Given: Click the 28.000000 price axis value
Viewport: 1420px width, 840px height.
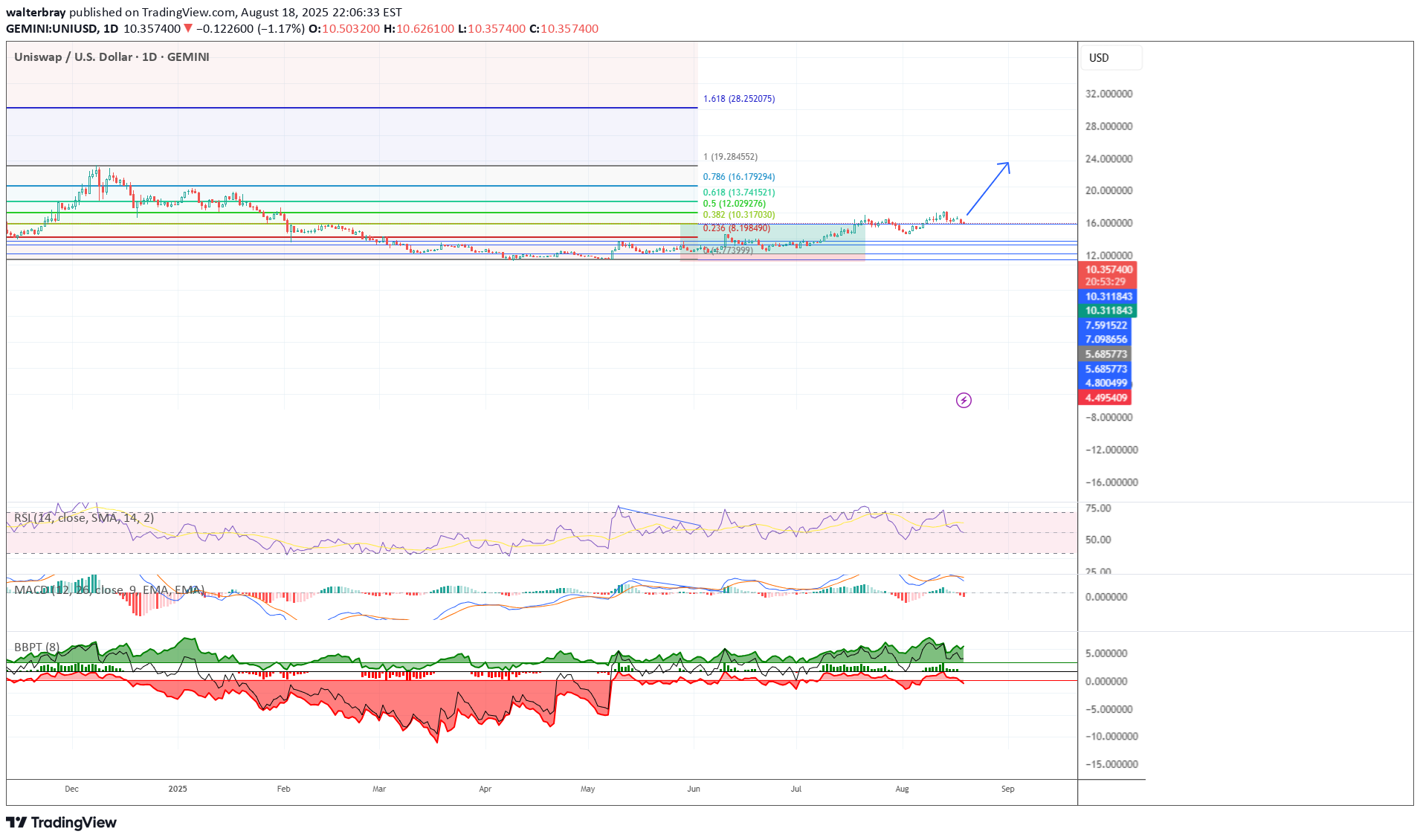Looking at the screenshot, I should (1108, 126).
